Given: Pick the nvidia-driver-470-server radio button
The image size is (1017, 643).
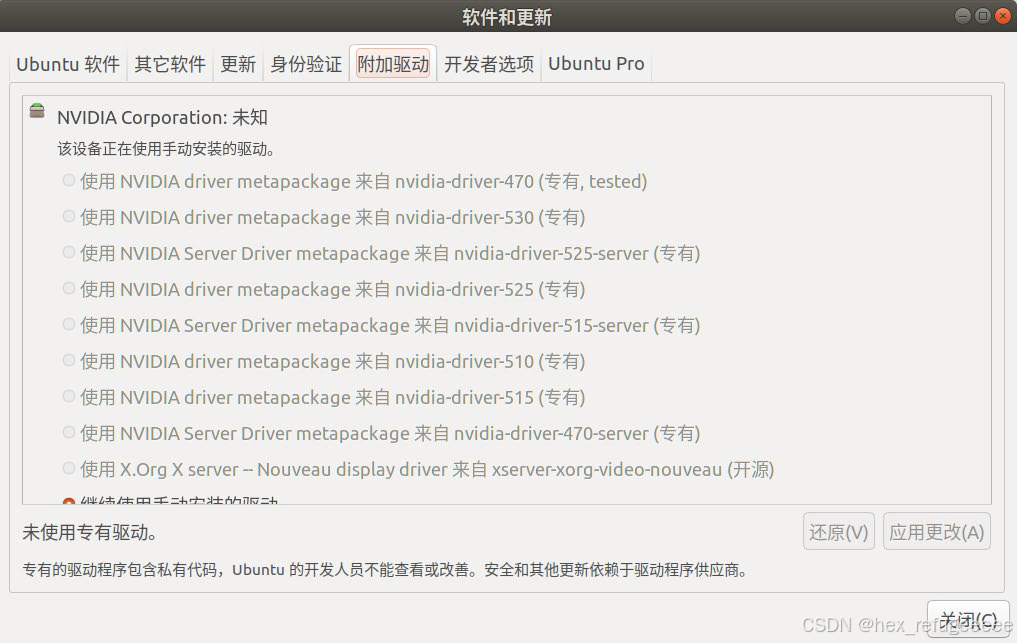Looking at the screenshot, I should point(69,432).
